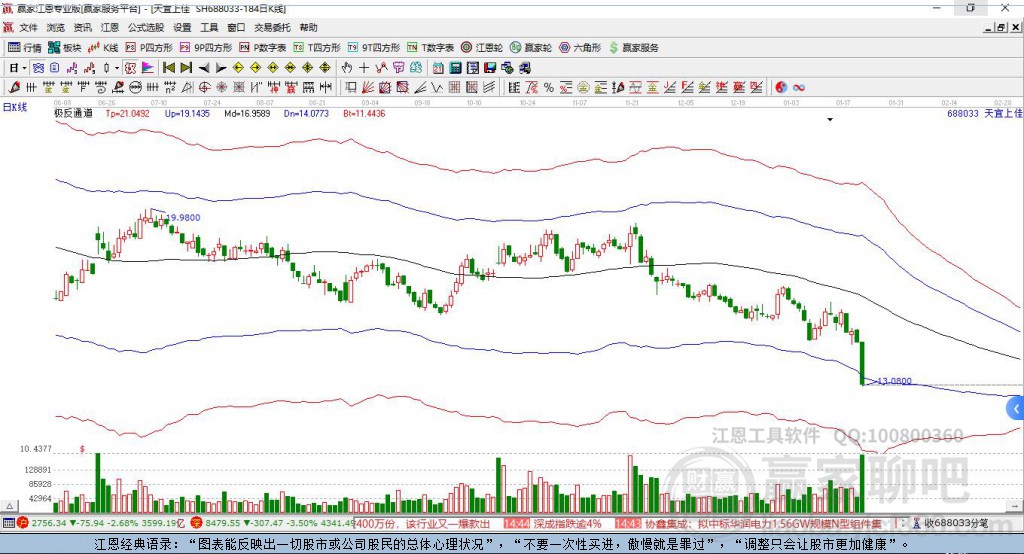Expand indicator list triangle above chart
The image size is (1024, 554).
point(830,120)
